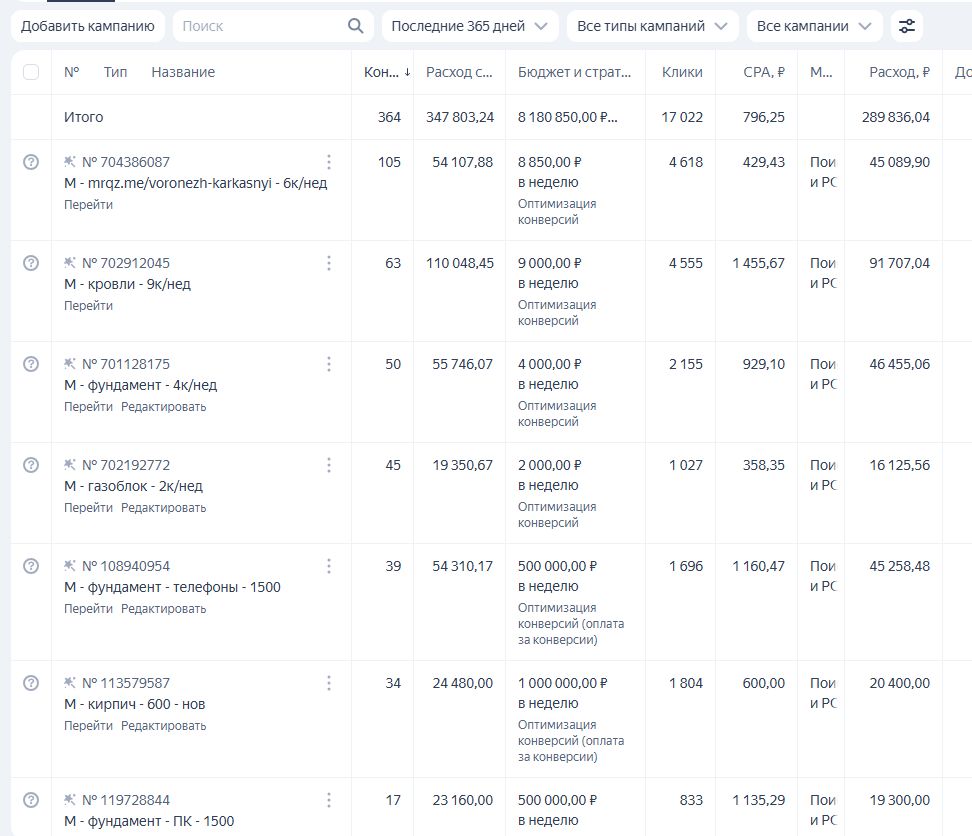
Task: Expand the 'Последние 365 дней' period dropdown
Action: pyautogui.click(x=469, y=26)
